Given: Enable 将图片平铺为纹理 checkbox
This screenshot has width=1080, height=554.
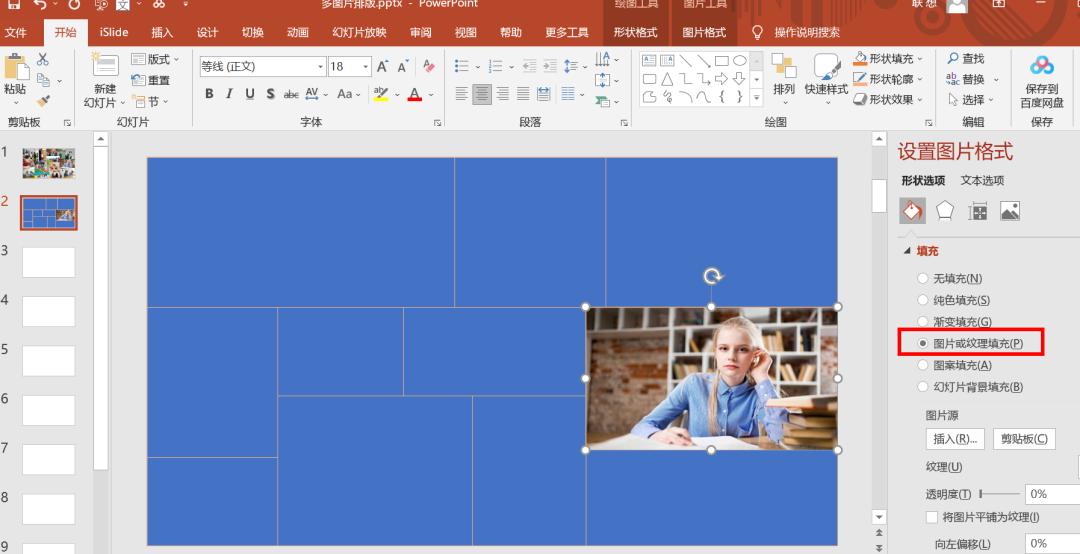Looking at the screenshot, I should tap(932, 517).
